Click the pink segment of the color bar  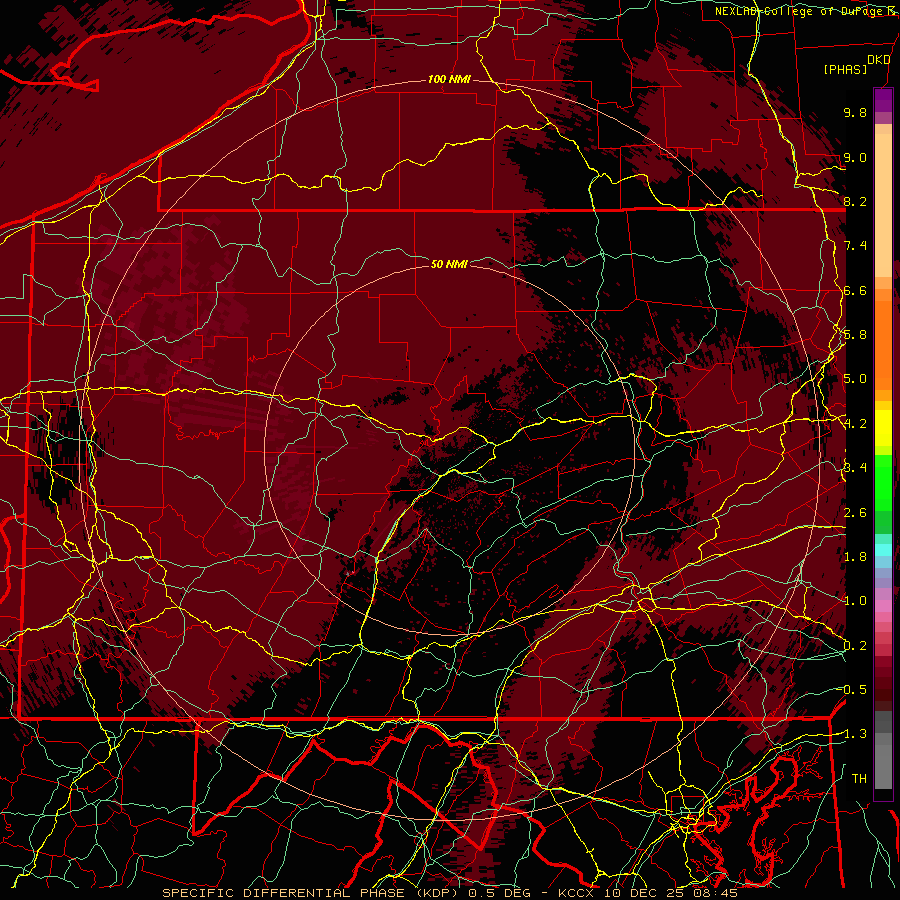click(883, 606)
